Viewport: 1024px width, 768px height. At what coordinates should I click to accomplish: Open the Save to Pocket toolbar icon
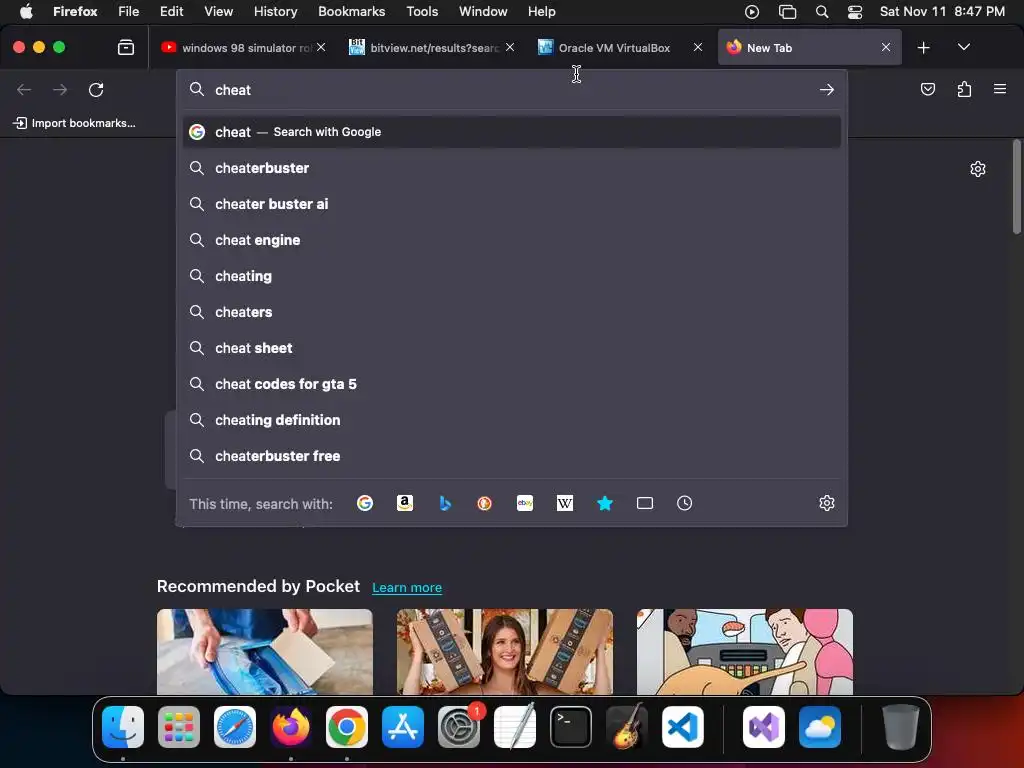pyautogui.click(x=928, y=89)
